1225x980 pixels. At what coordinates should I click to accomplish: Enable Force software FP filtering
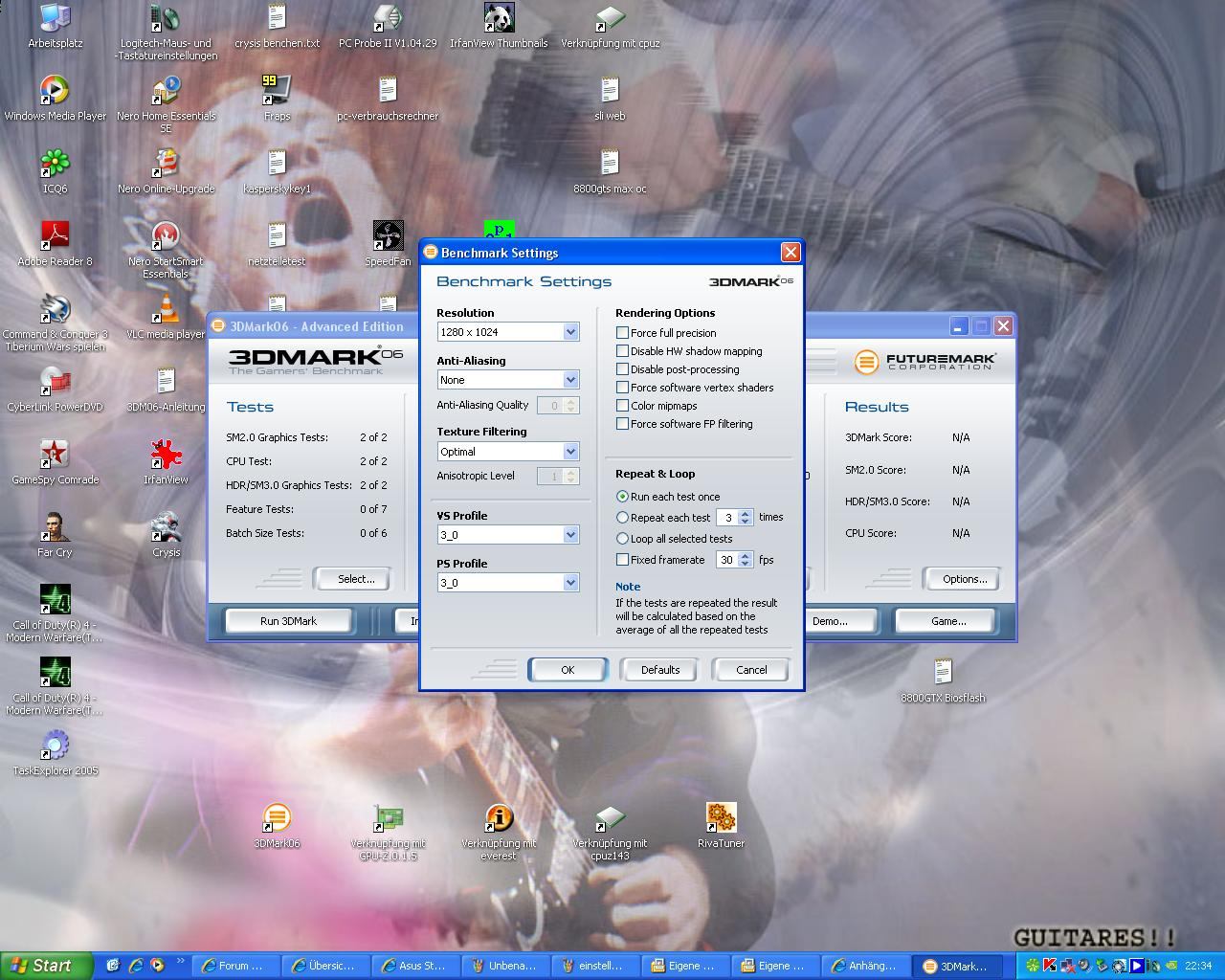[x=622, y=424]
